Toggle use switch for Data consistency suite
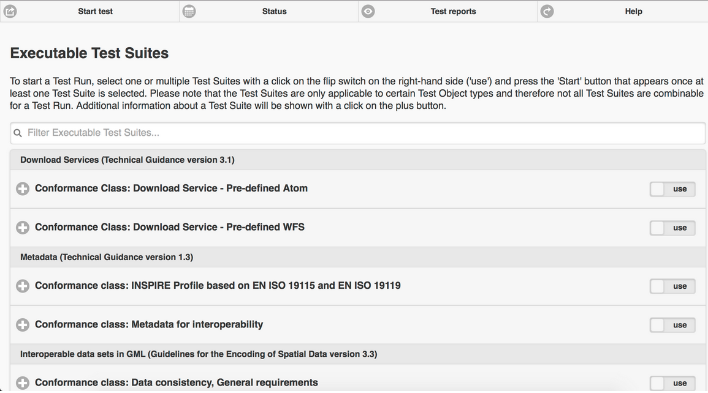This screenshot has width=708, height=393. [672, 384]
